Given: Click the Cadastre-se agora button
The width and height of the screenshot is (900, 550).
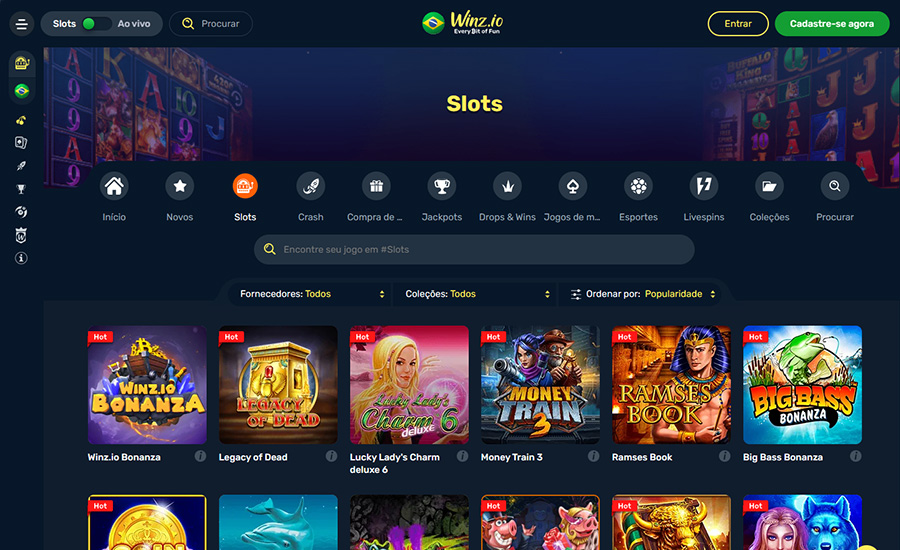Looking at the screenshot, I should tap(832, 24).
